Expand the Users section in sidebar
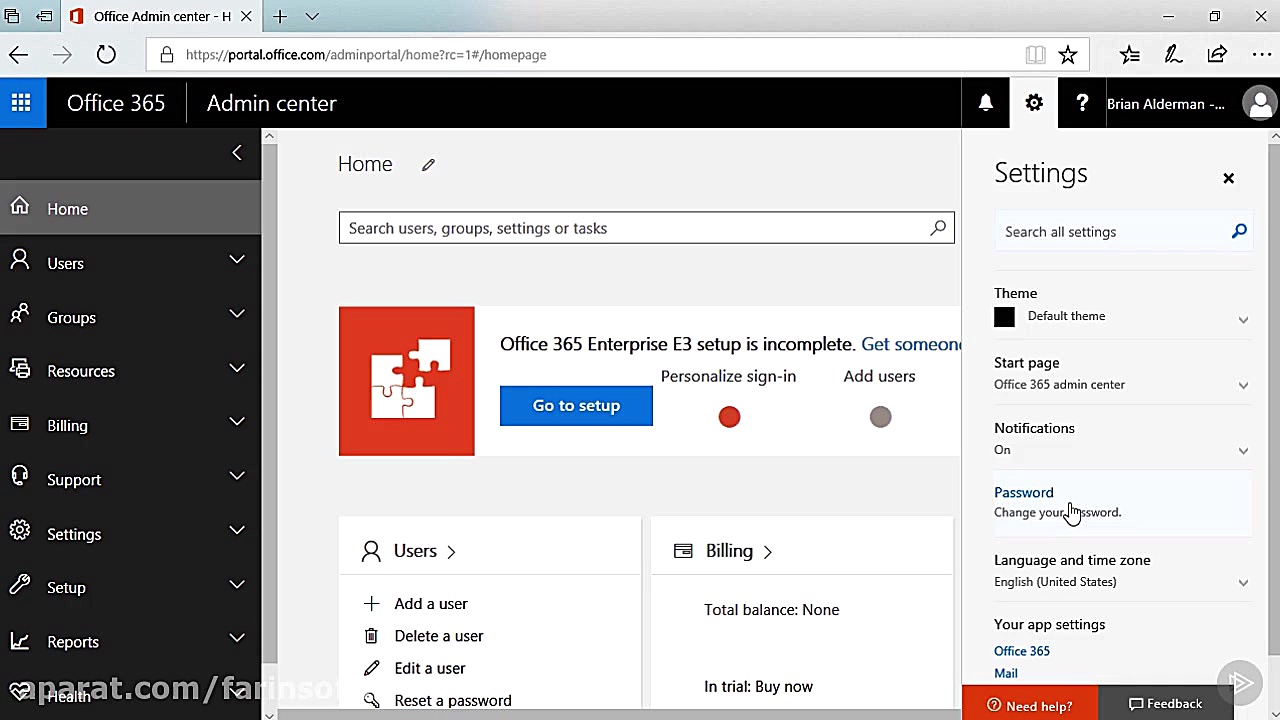Viewport: 1280px width, 720px height. 237,260
